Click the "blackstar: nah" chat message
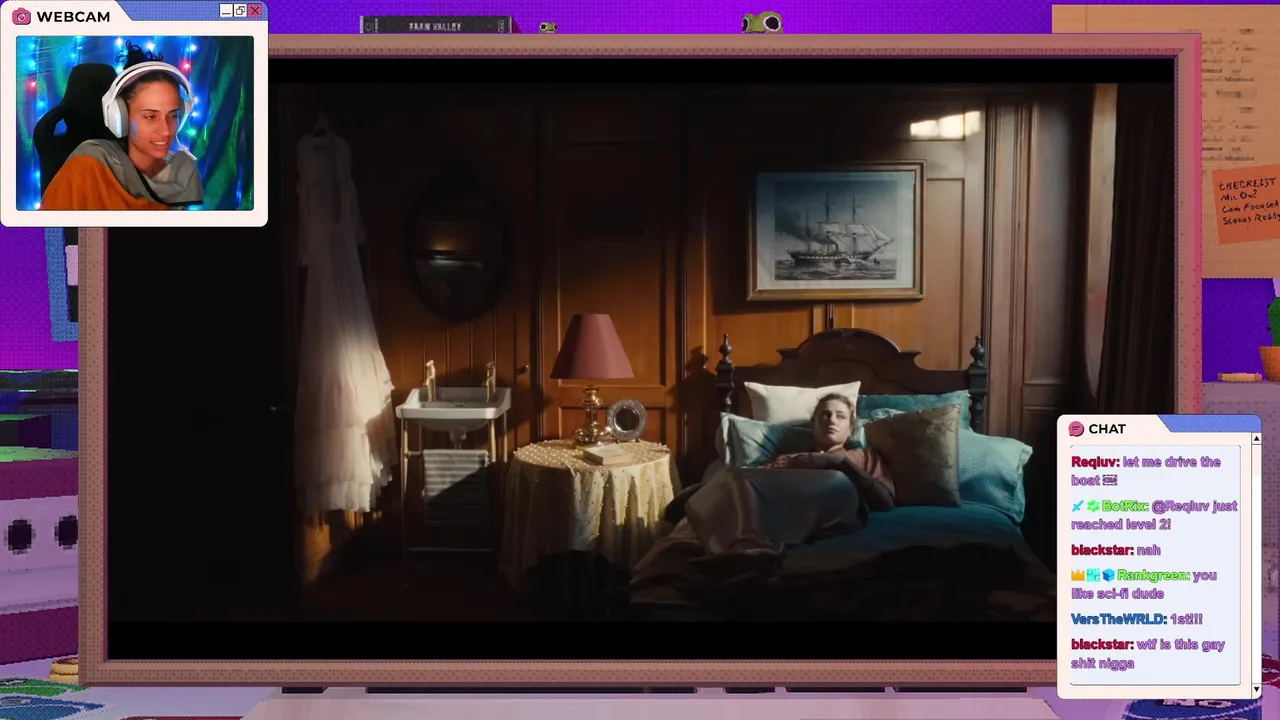The image size is (1280, 720). (1116, 550)
